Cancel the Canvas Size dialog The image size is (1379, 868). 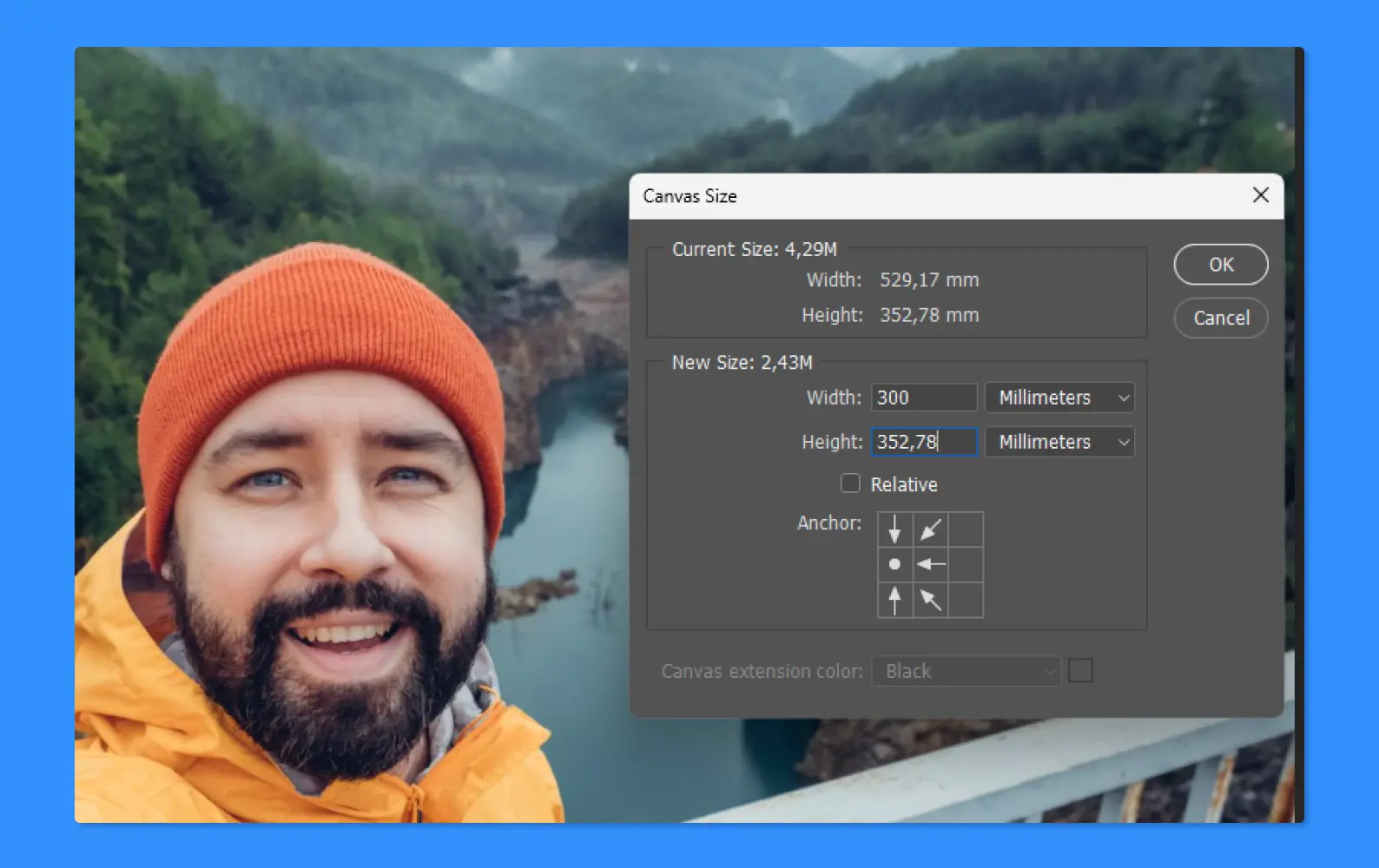point(1221,318)
